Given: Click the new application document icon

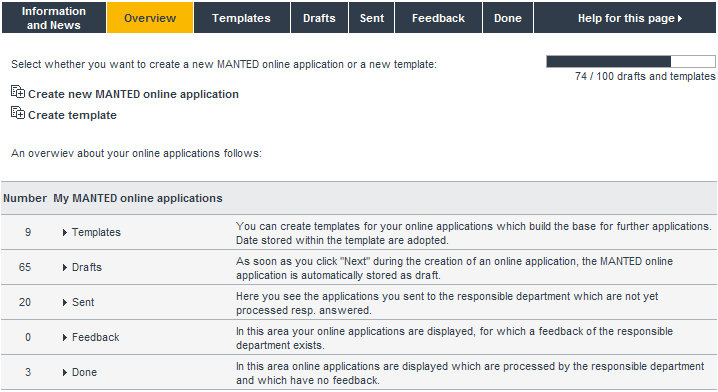Looking at the screenshot, I should pos(18,92).
